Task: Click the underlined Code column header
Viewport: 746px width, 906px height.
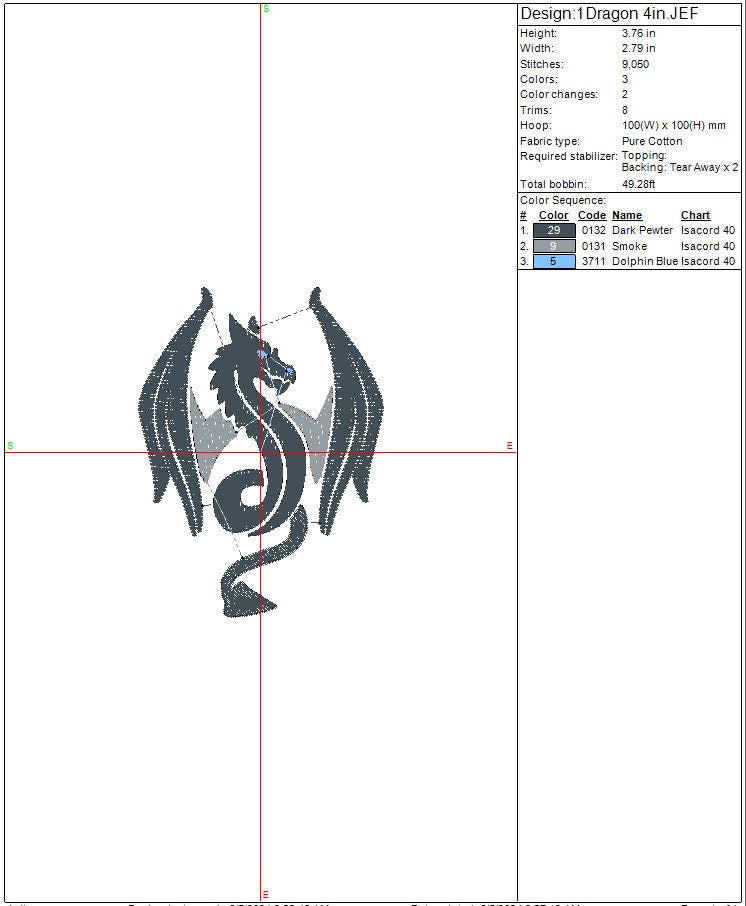Action: click(592, 215)
